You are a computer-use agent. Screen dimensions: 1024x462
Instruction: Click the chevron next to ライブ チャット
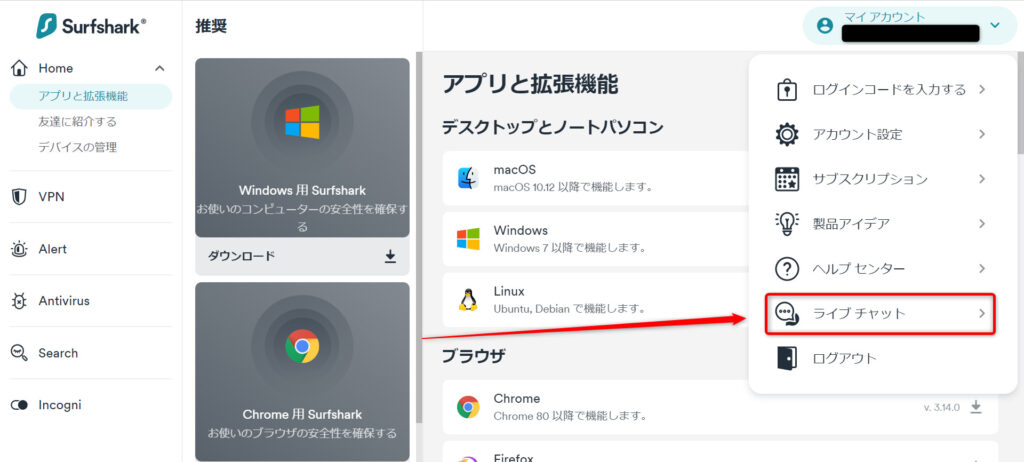click(982, 314)
